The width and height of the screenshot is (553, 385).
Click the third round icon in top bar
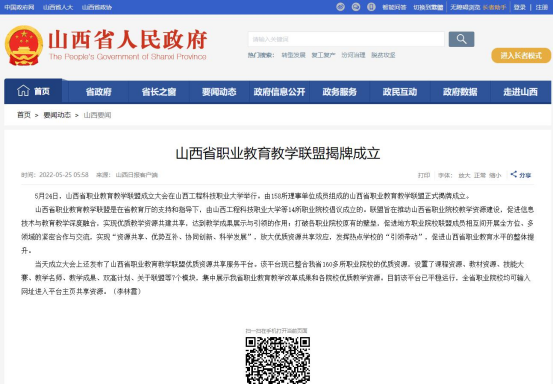(x=371, y=7)
